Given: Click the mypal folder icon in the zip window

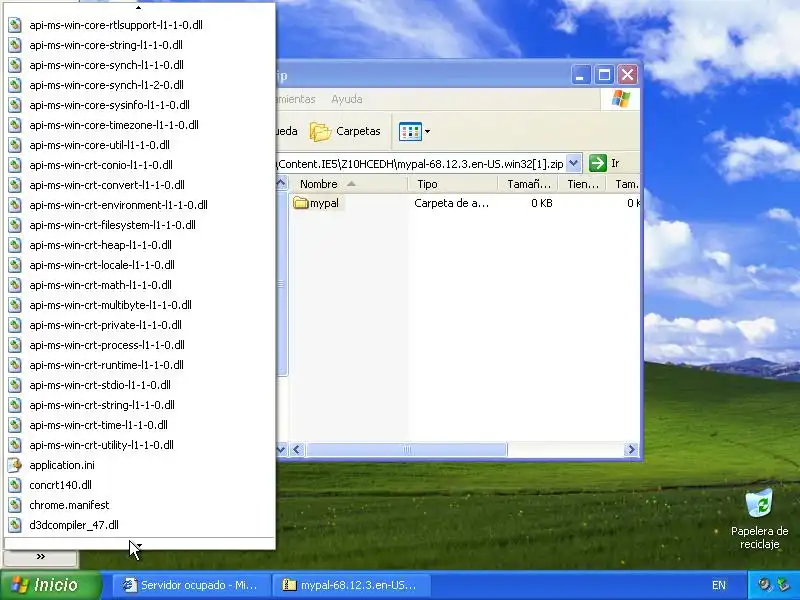Looking at the screenshot, I should click(x=301, y=203).
